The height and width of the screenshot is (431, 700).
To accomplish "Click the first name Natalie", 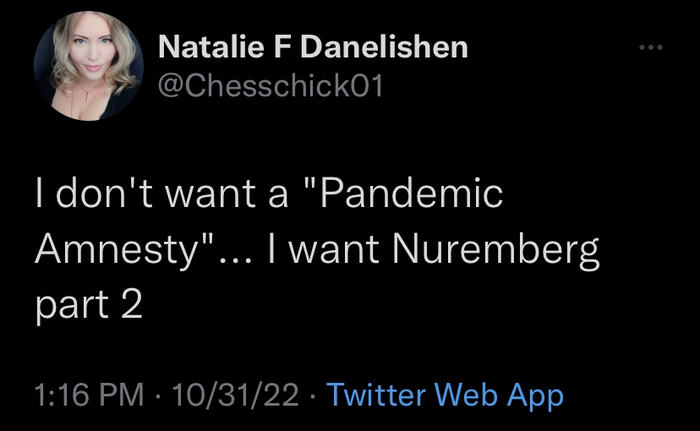I will (211, 47).
